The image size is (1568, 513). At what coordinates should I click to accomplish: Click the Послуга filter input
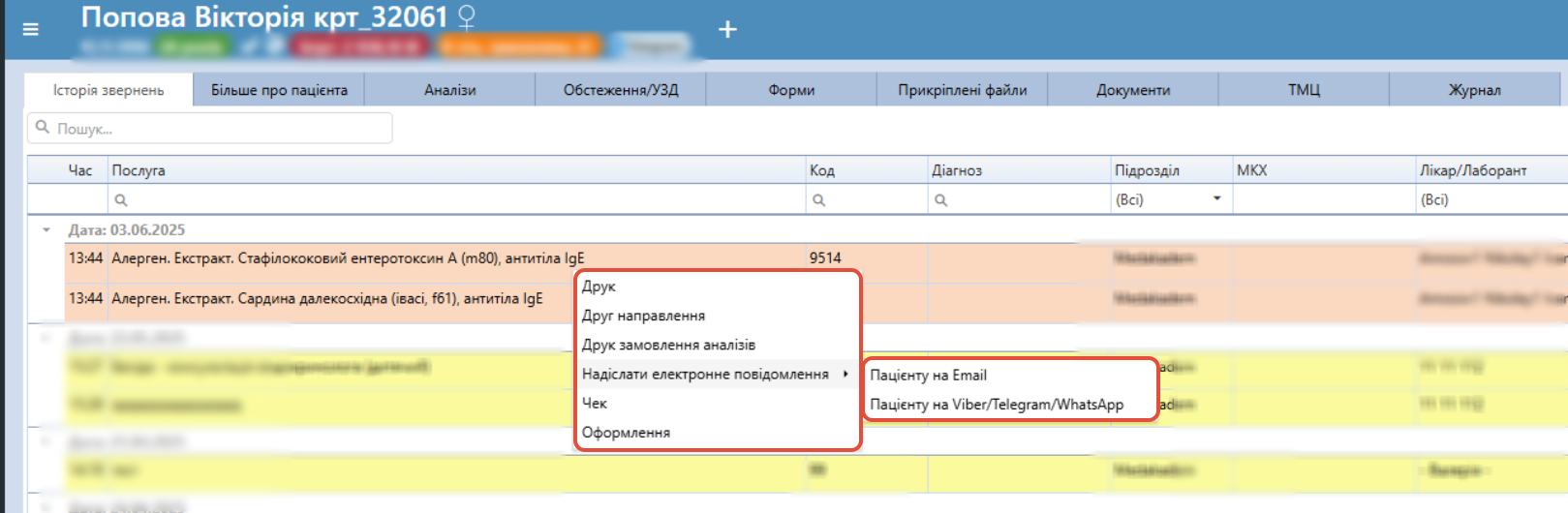pyautogui.click(x=457, y=199)
